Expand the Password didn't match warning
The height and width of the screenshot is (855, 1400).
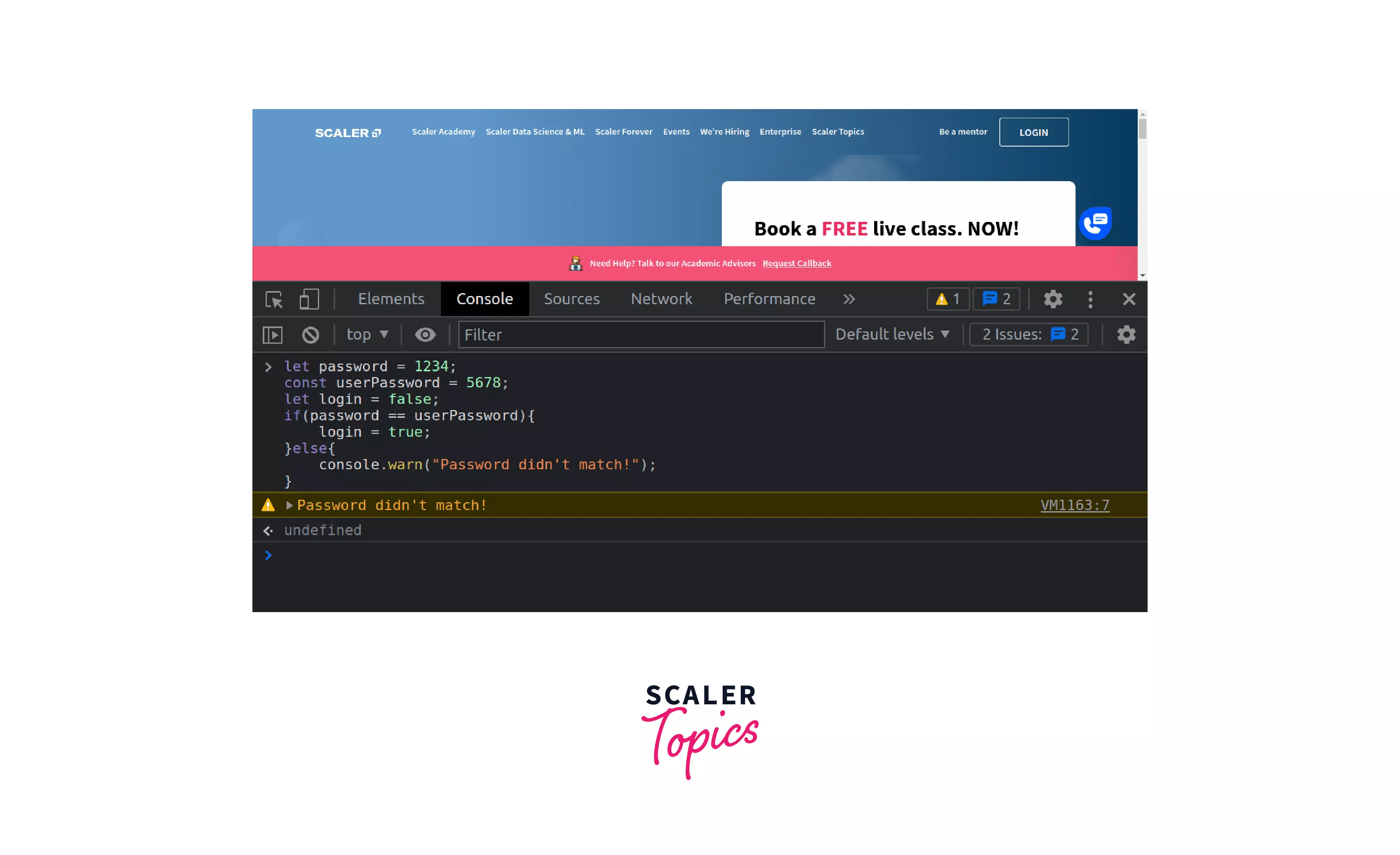pos(289,505)
